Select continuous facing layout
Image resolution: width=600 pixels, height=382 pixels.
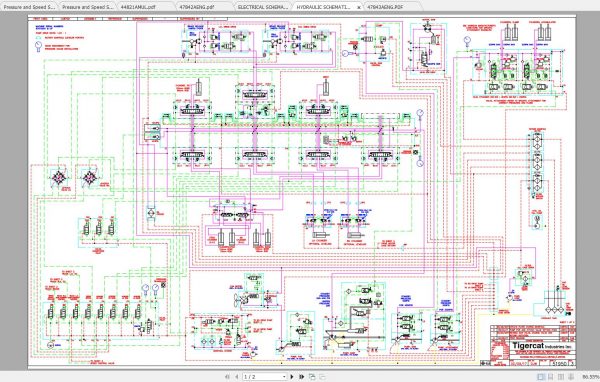570,377
